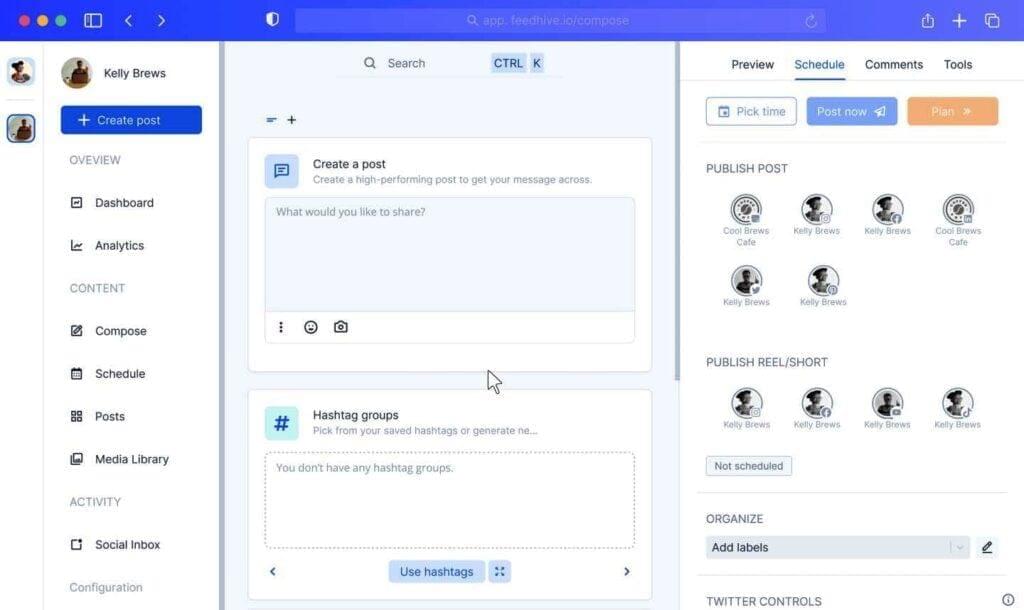This screenshot has width=1024, height=610.
Task: Open the Media Library
Action: (x=119, y=459)
